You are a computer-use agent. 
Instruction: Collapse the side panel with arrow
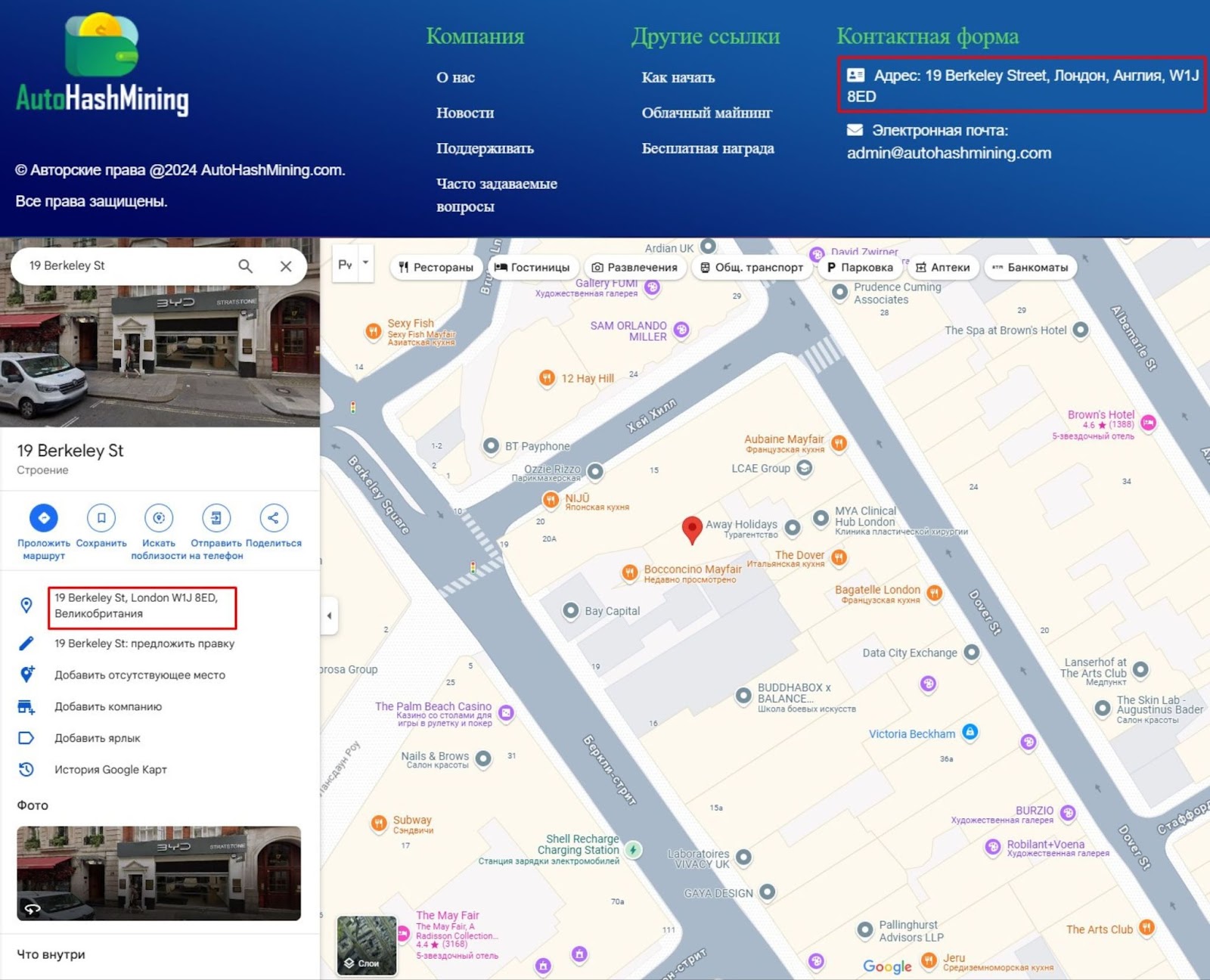click(x=329, y=615)
